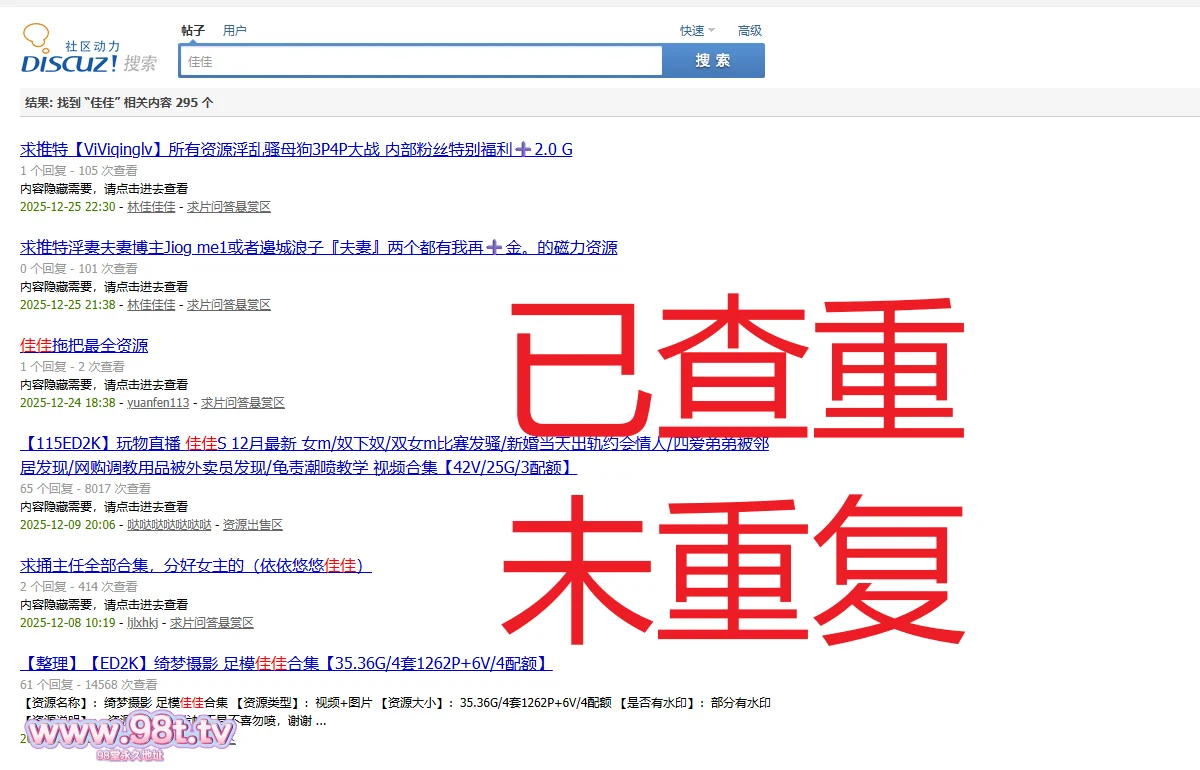The width and height of the screenshot is (1200, 770).
Task: Open the result starting with 【整理】【ED2K】
Action: [x=286, y=664]
